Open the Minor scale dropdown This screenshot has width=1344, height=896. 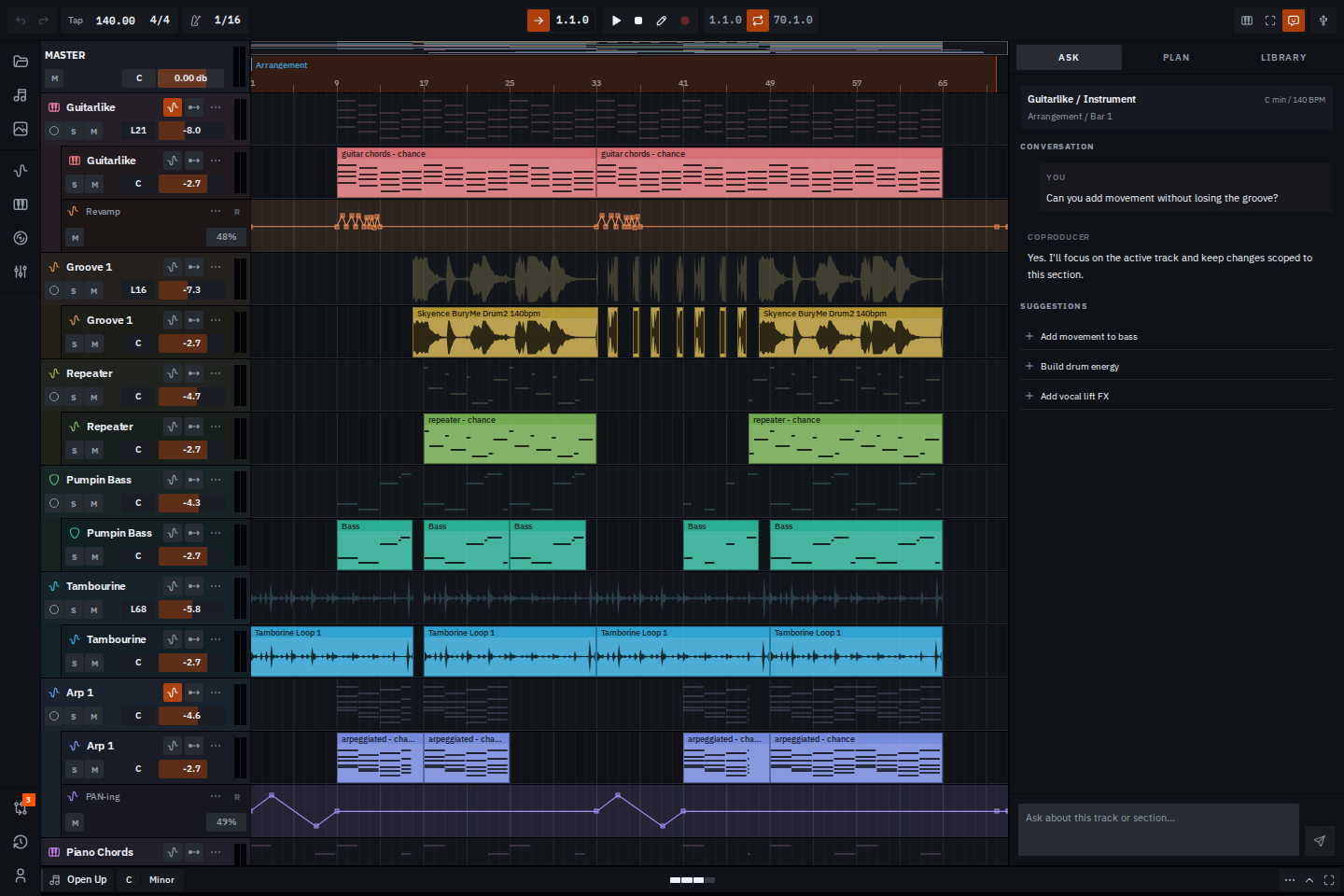pyautogui.click(x=161, y=879)
